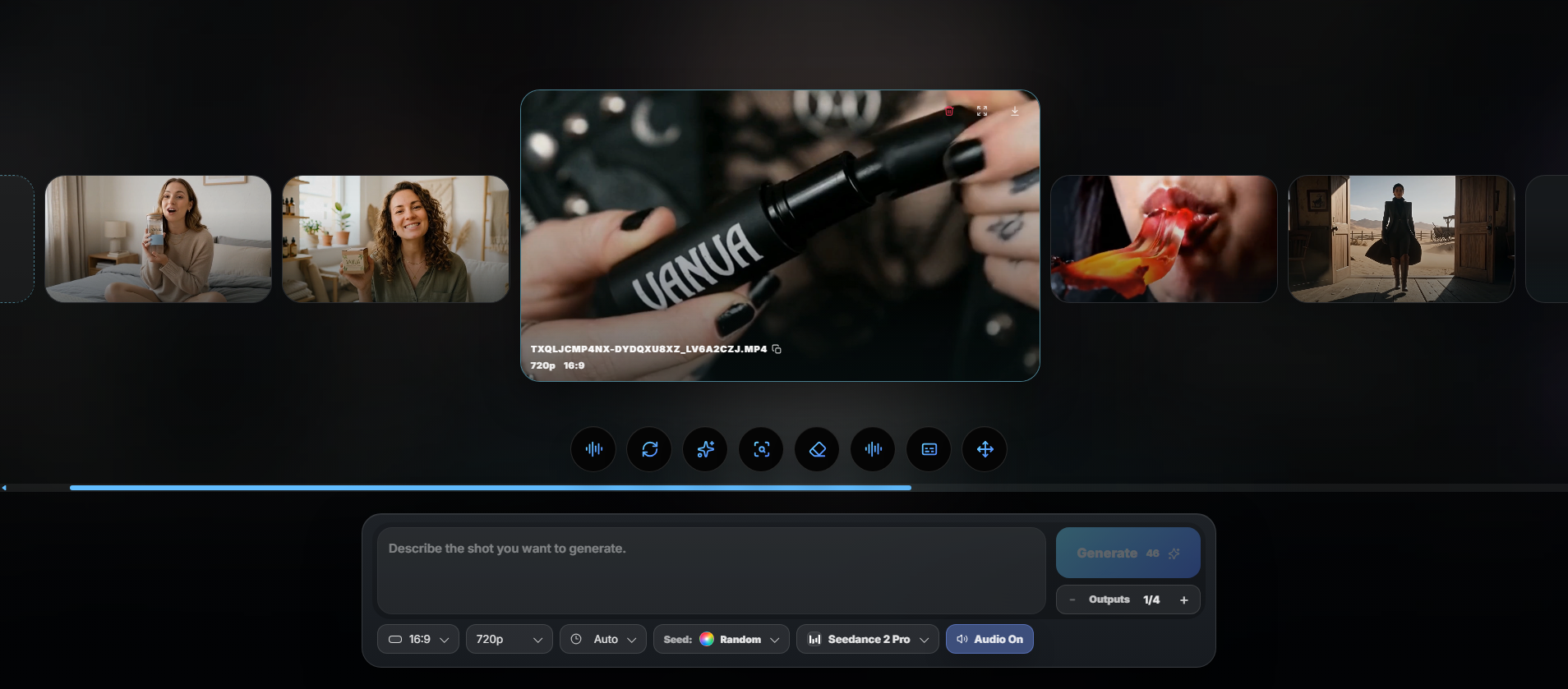Open the 720p resolution dropdown
Image resolution: width=1568 pixels, height=689 pixels.
coord(510,639)
